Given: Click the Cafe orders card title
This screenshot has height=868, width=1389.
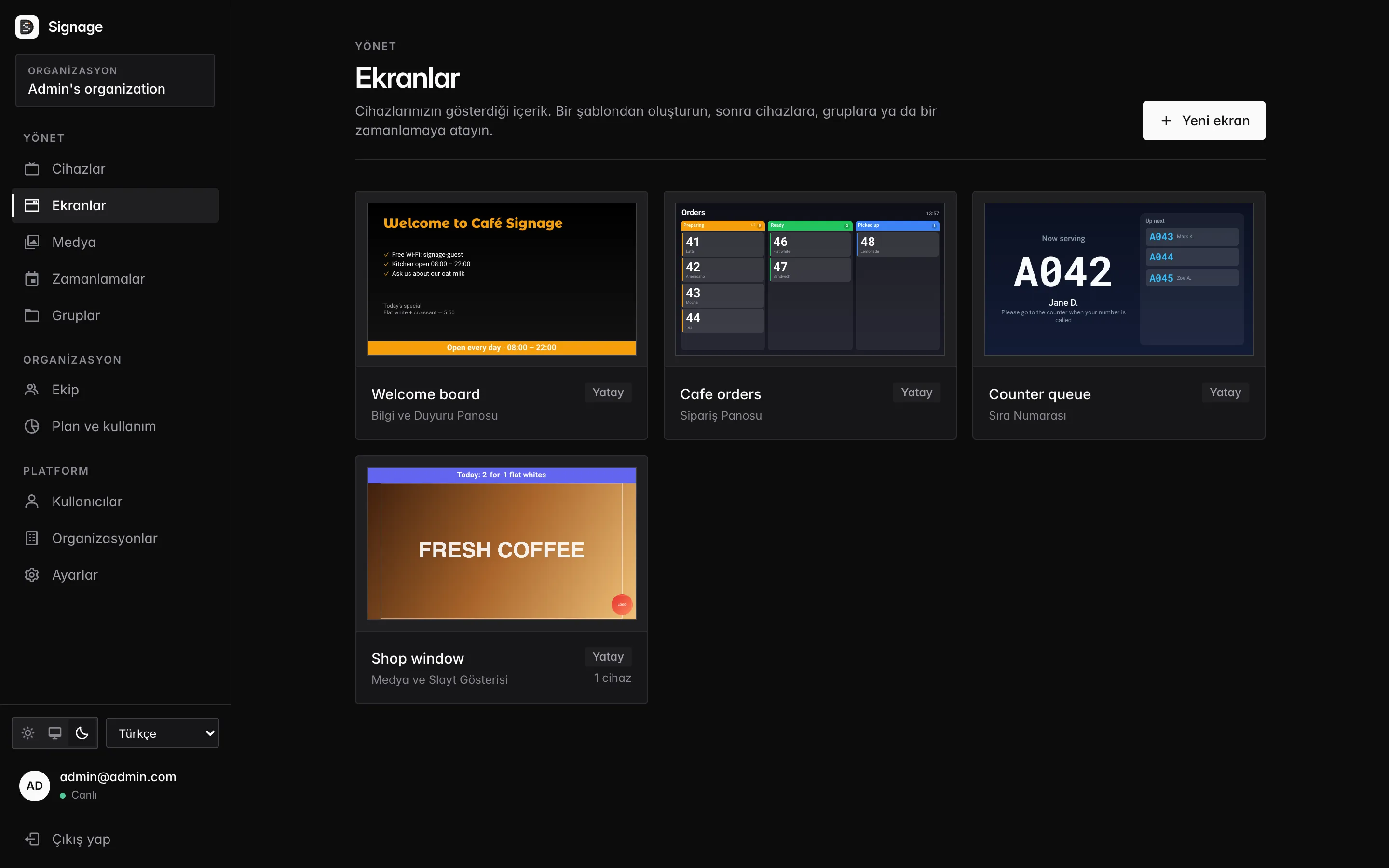Looking at the screenshot, I should (721, 394).
